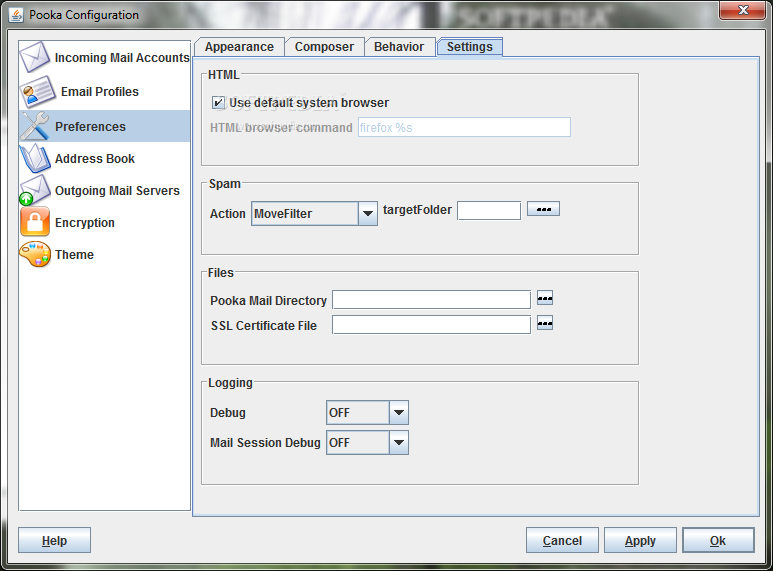Click the Java icon in the title bar
The height and width of the screenshot is (571, 773).
point(16,15)
